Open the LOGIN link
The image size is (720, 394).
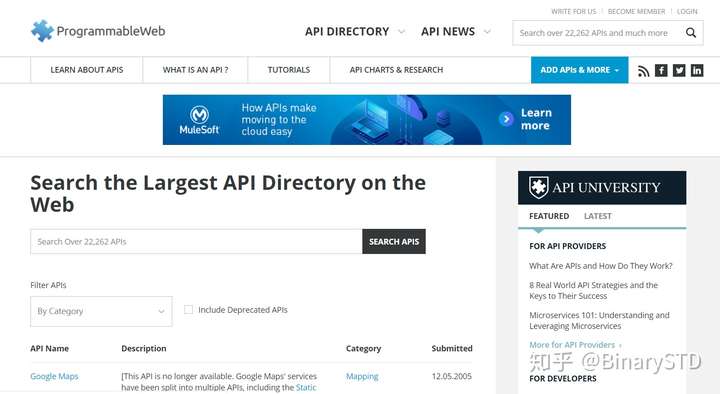tap(687, 11)
